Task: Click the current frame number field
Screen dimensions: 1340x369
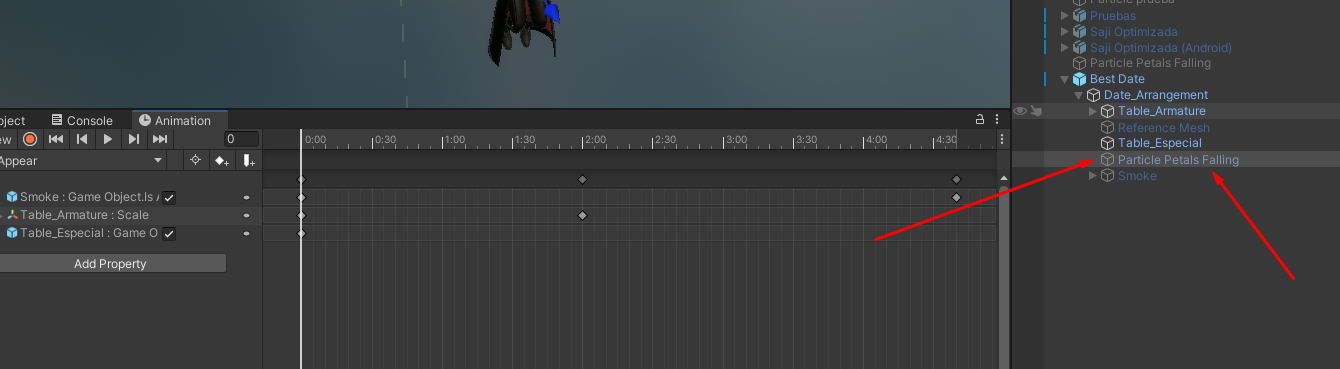Action: (241, 139)
